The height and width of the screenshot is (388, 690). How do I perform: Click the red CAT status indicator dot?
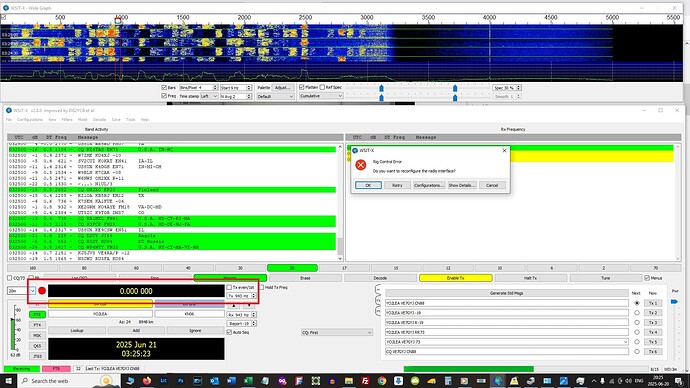[x=42, y=291]
